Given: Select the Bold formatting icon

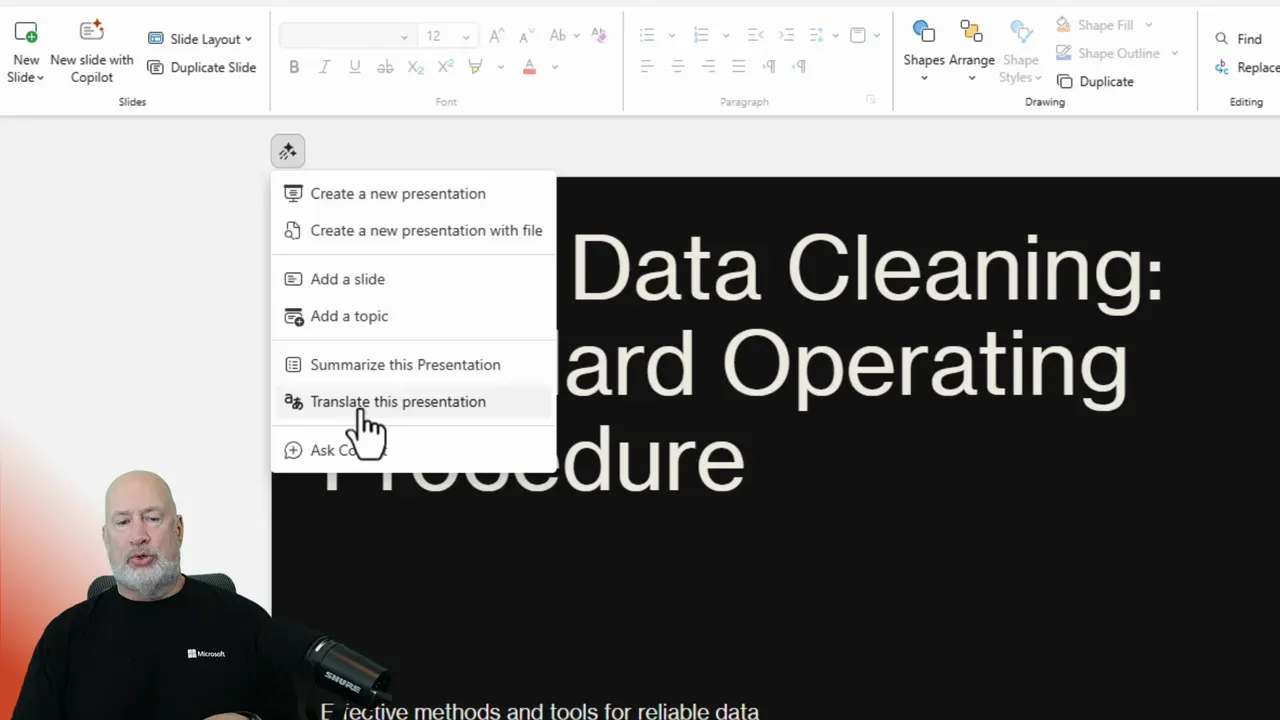Looking at the screenshot, I should pos(294,66).
